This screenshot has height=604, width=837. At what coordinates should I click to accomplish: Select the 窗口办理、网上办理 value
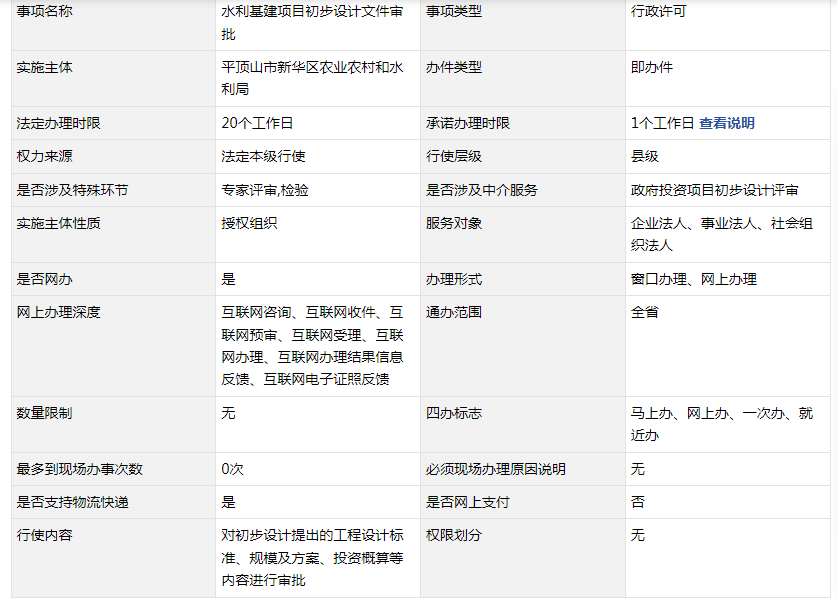pos(693,279)
